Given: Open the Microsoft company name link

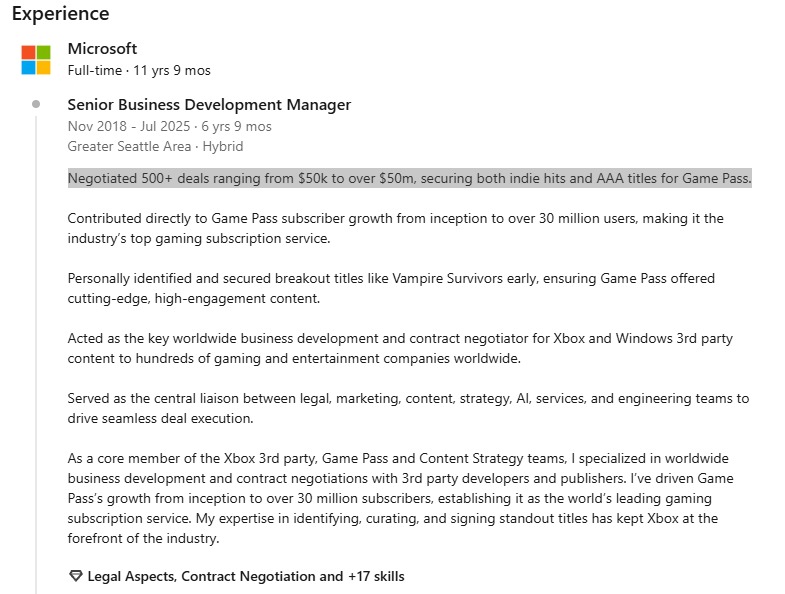Looking at the screenshot, I should pos(102,48).
